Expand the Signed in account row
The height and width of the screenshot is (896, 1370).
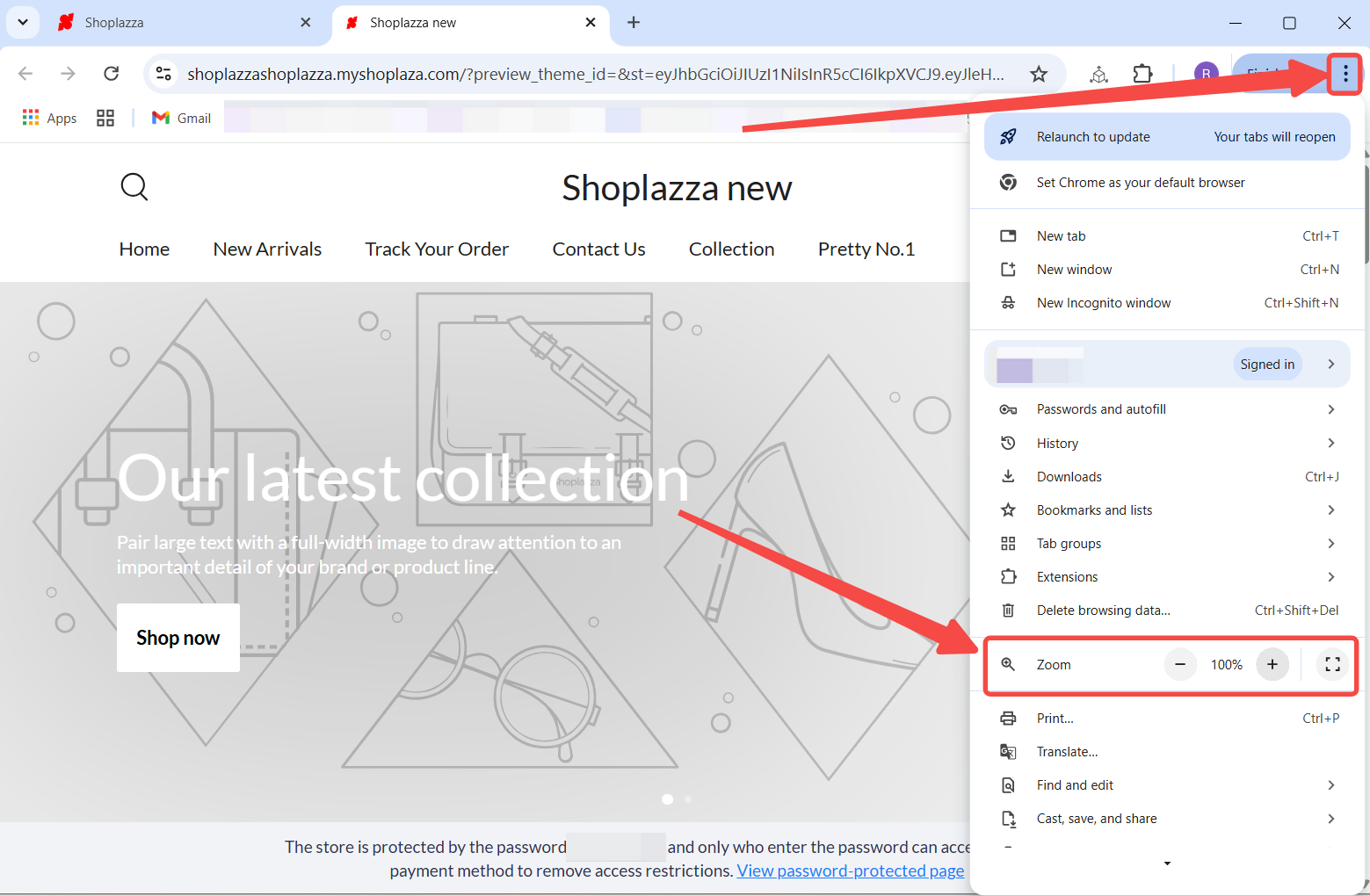pos(1167,364)
